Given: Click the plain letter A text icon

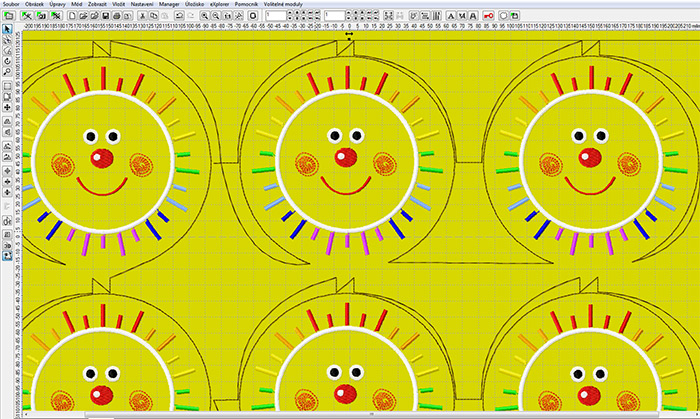Looking at the screenshot, I should 451,16.
